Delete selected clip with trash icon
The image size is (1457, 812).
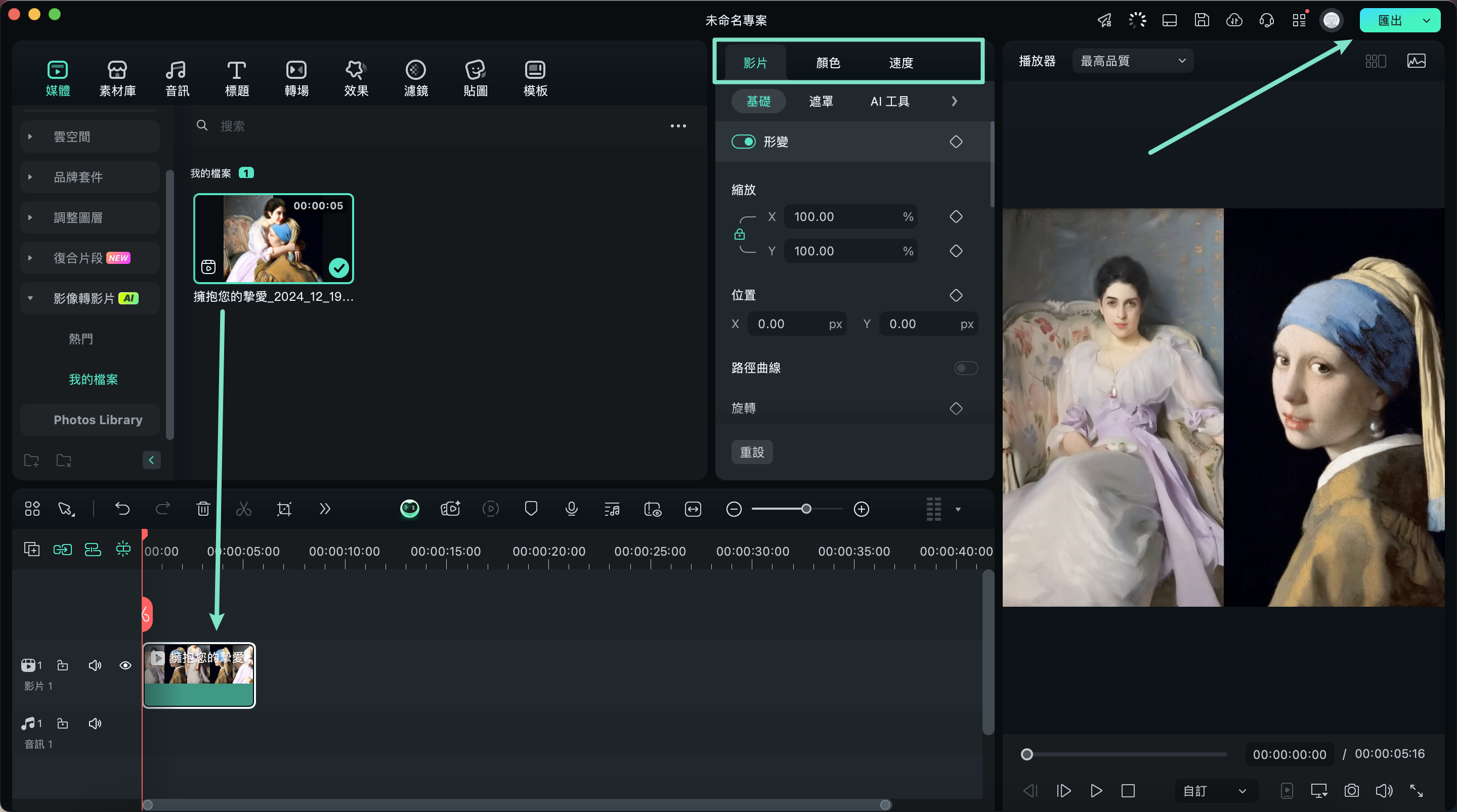[x=203, y=509]
